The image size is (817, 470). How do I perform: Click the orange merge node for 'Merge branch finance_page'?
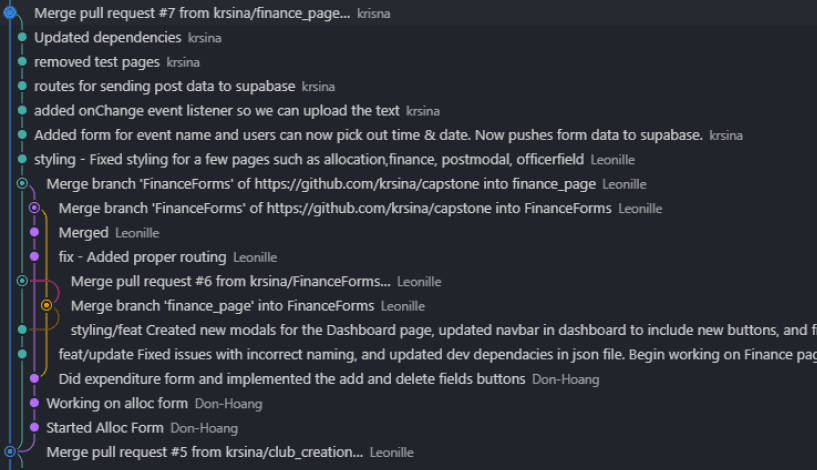click(46, 305)
